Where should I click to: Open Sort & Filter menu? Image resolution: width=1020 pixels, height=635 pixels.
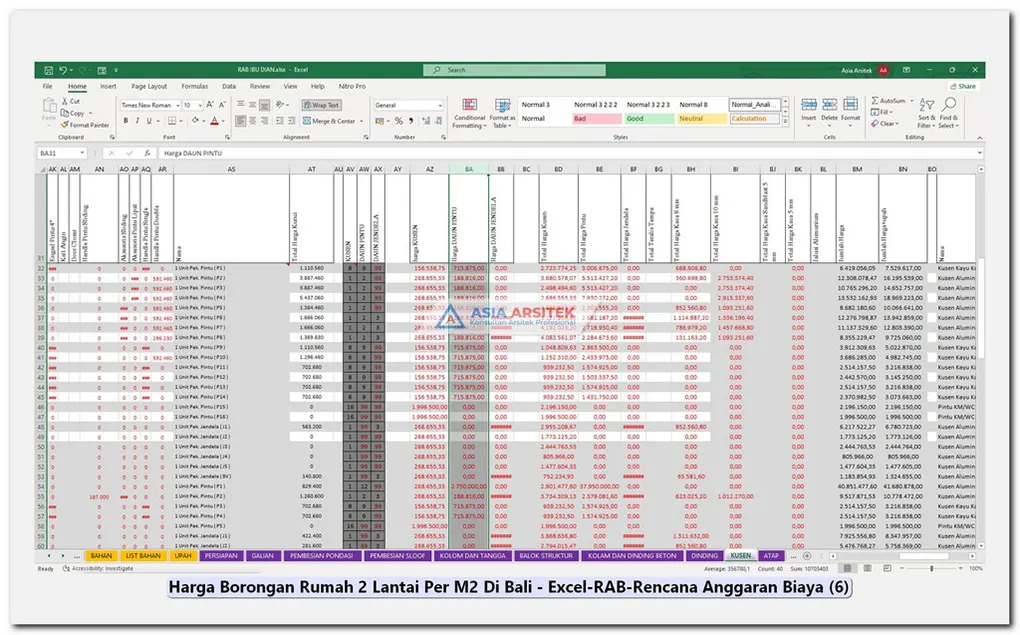tap(927, 113)
